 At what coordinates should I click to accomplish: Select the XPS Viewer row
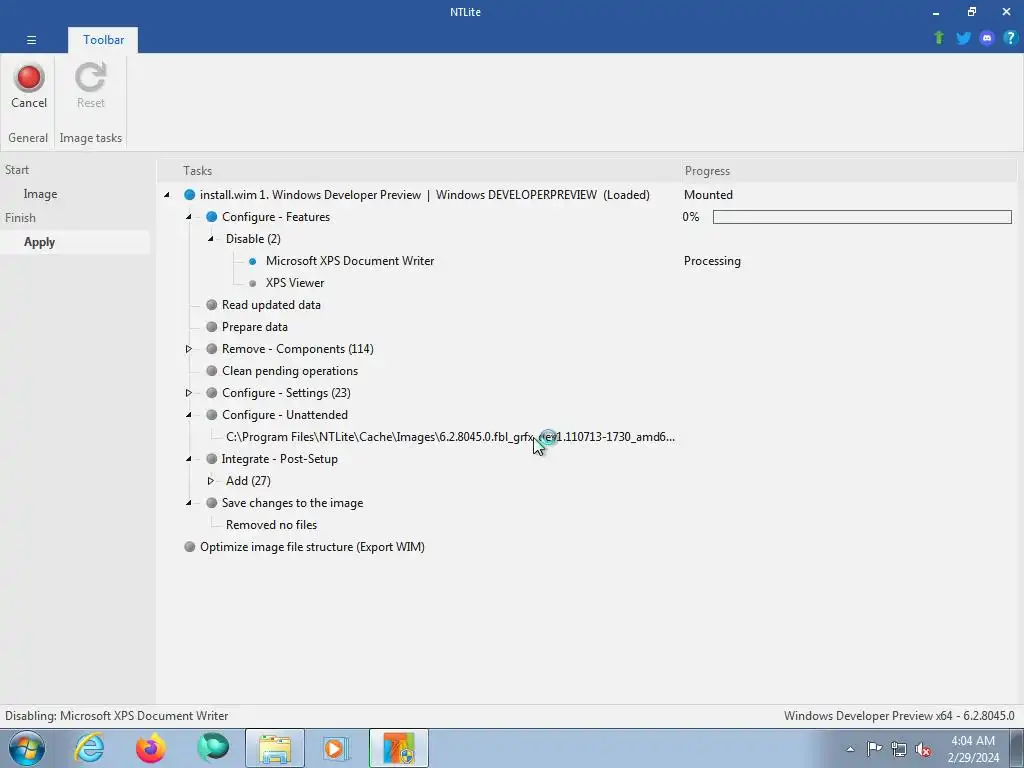(295, 283)
